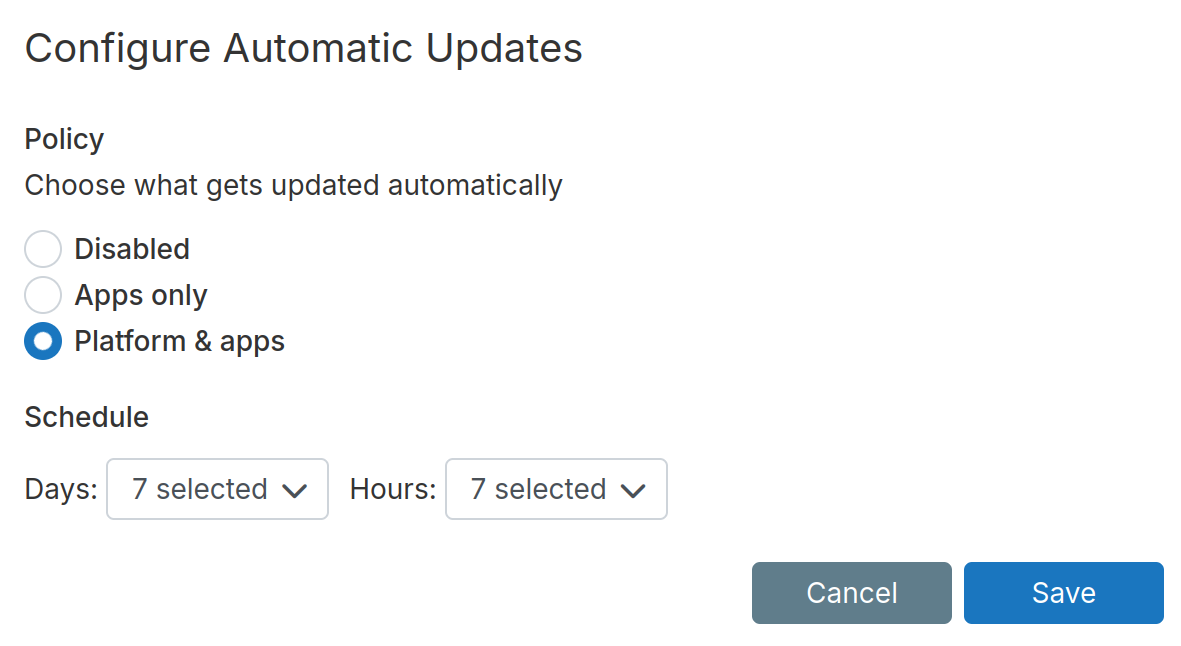
Task: Click the Days field label
Action: tap(59, 488)
